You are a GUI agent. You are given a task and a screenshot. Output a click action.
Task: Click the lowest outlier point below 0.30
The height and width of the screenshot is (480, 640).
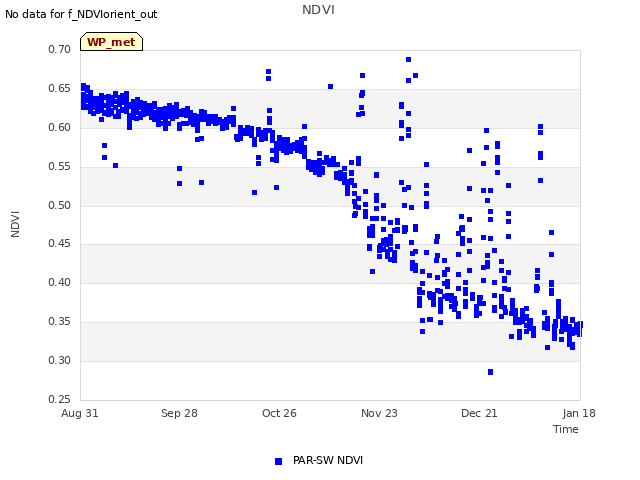point(490,372)
